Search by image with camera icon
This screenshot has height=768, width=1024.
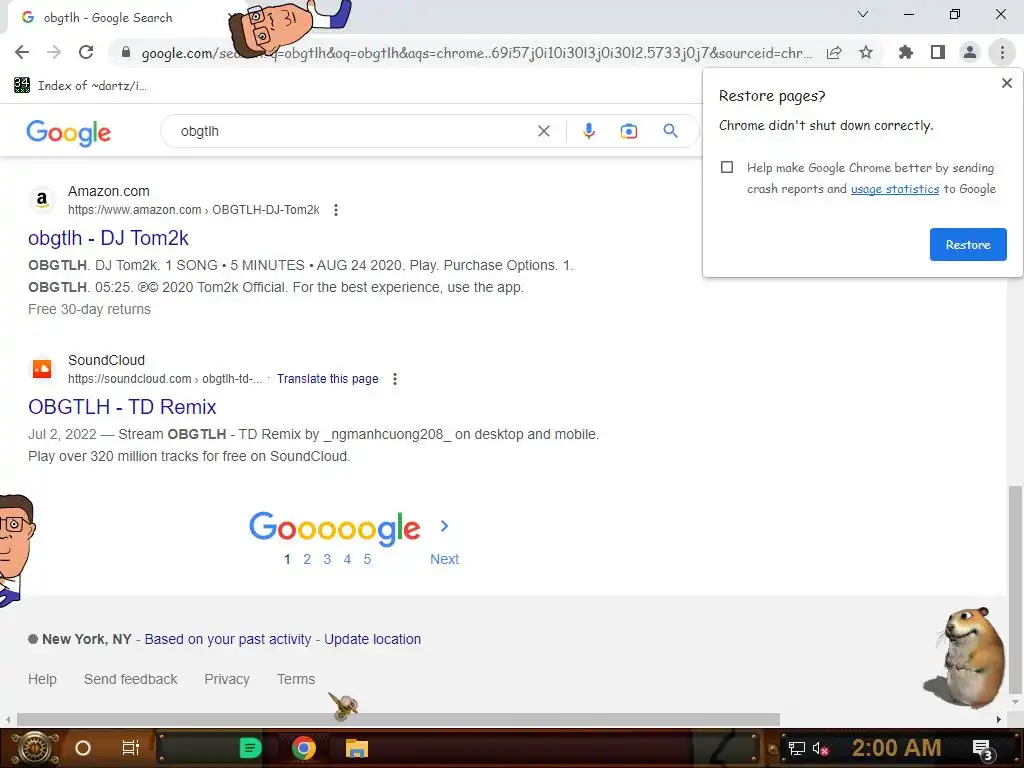(628, 131)
